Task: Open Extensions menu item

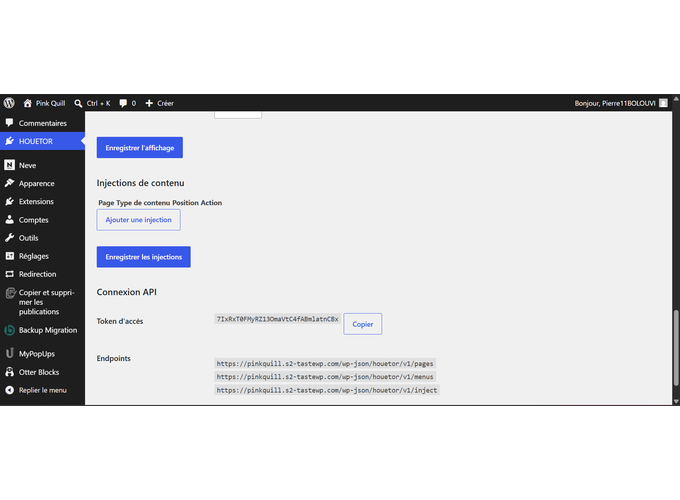Action: point(42,202)
